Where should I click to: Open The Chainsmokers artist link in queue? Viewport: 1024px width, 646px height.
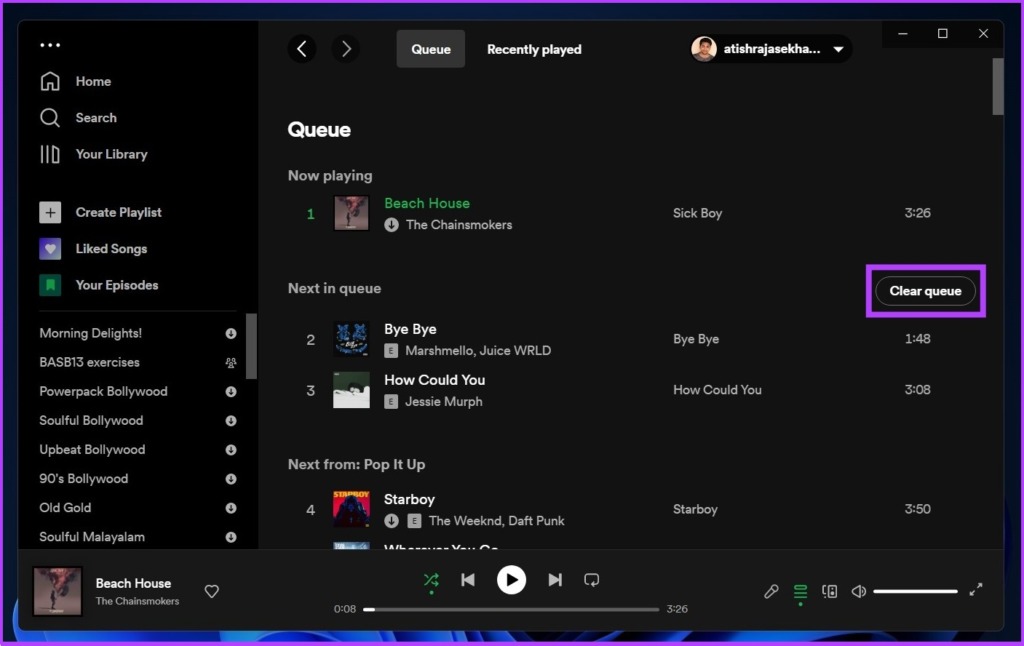[x=458, y=225]
